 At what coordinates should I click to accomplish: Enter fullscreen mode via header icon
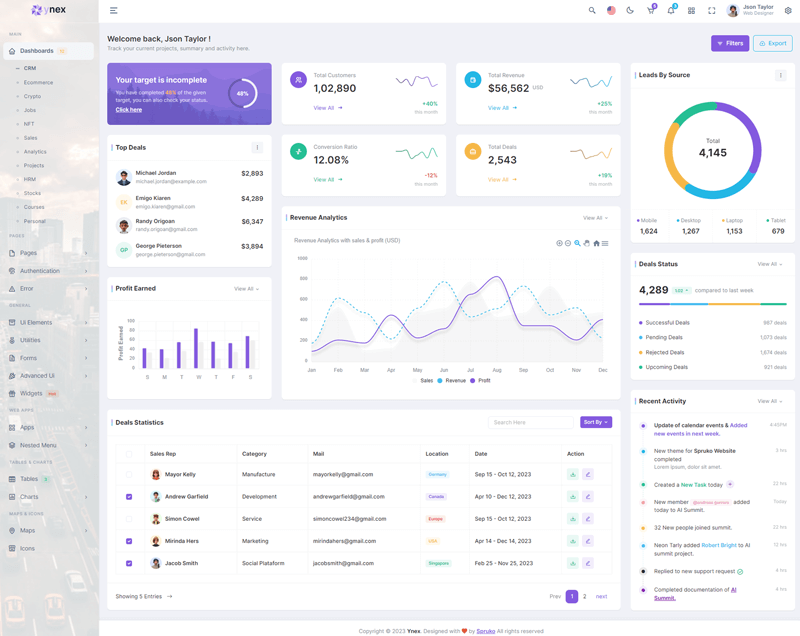[712, 10]
